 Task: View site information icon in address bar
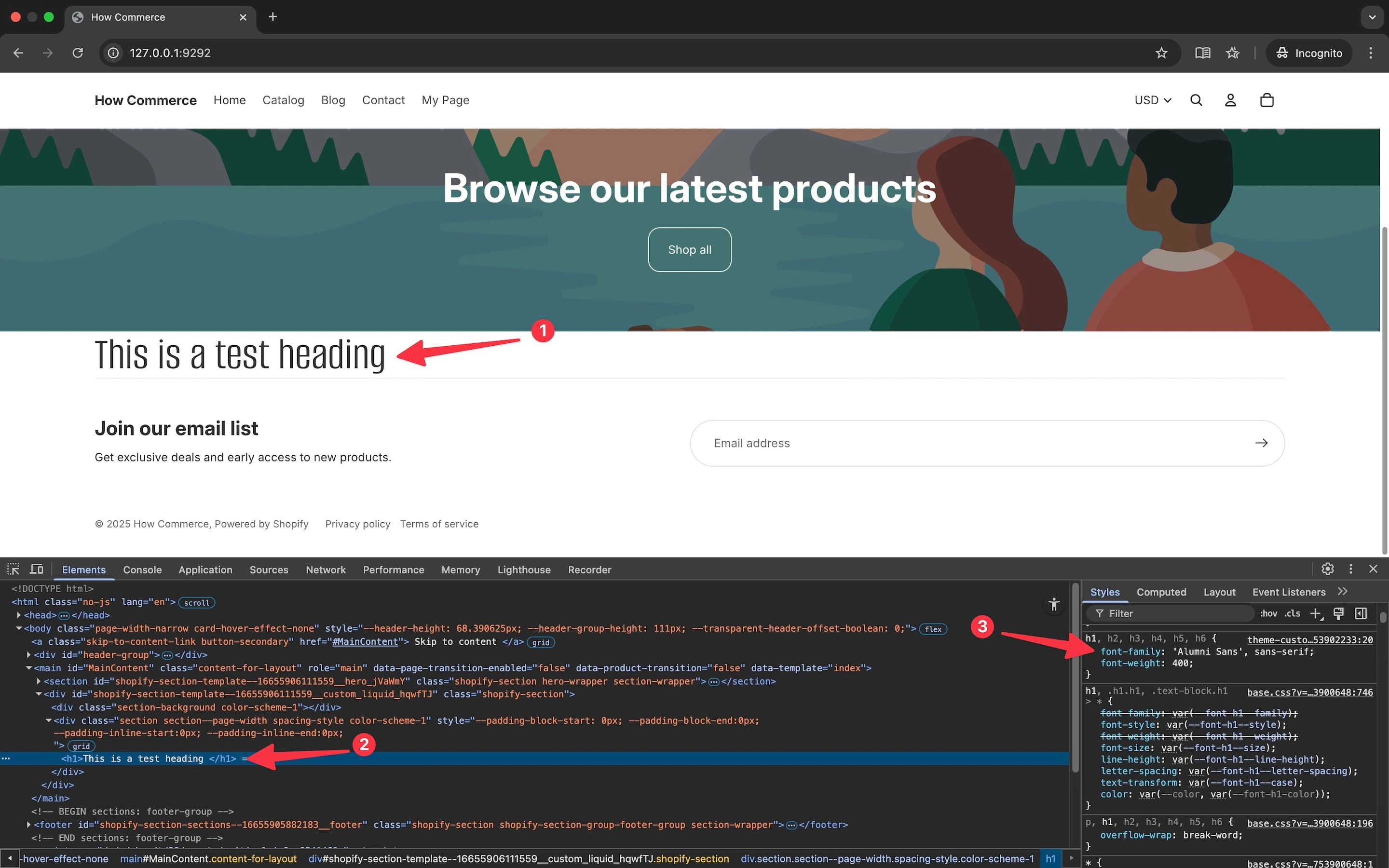(114, 53)
